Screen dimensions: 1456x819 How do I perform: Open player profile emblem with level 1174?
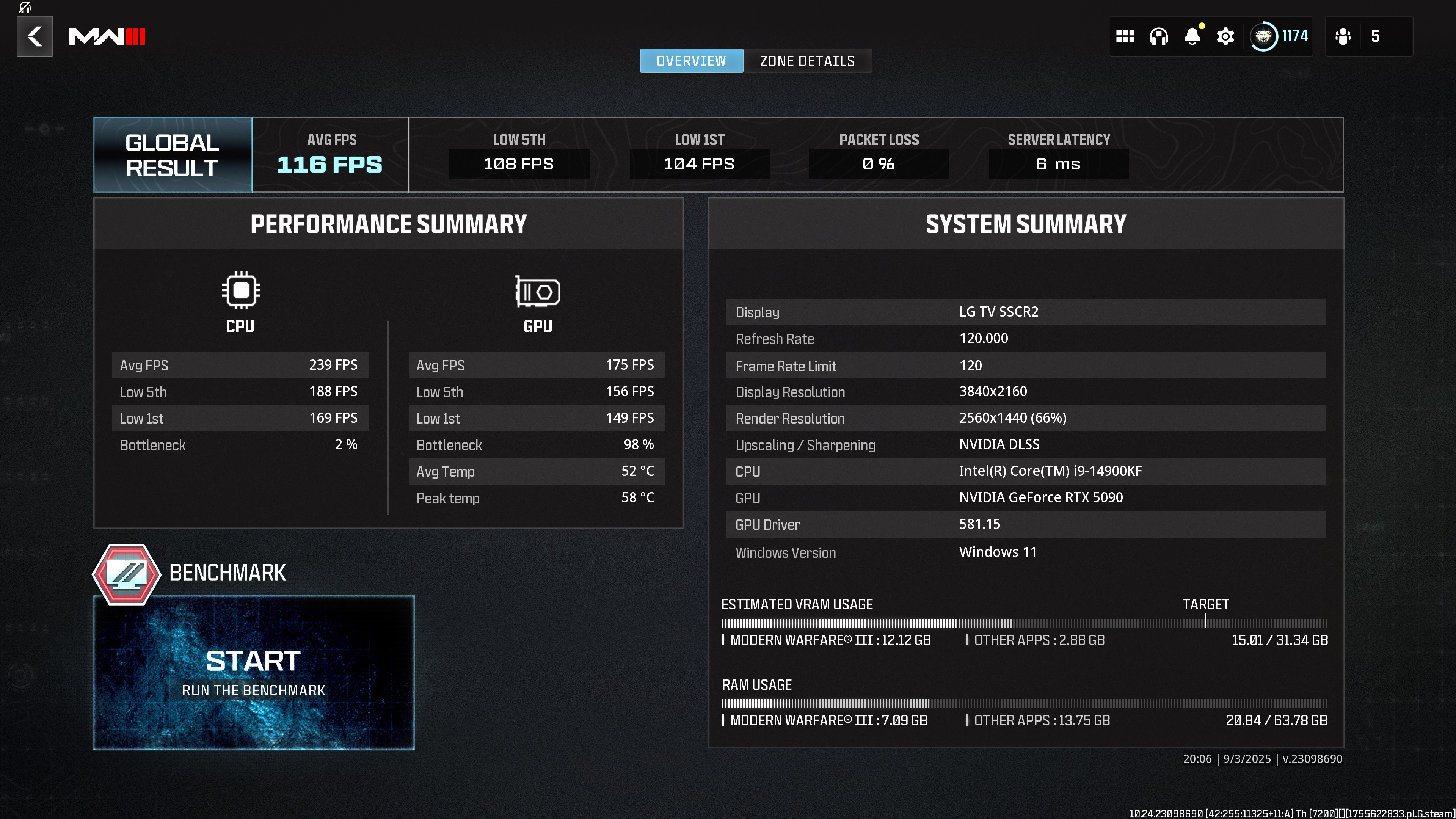click(1279, 37)
